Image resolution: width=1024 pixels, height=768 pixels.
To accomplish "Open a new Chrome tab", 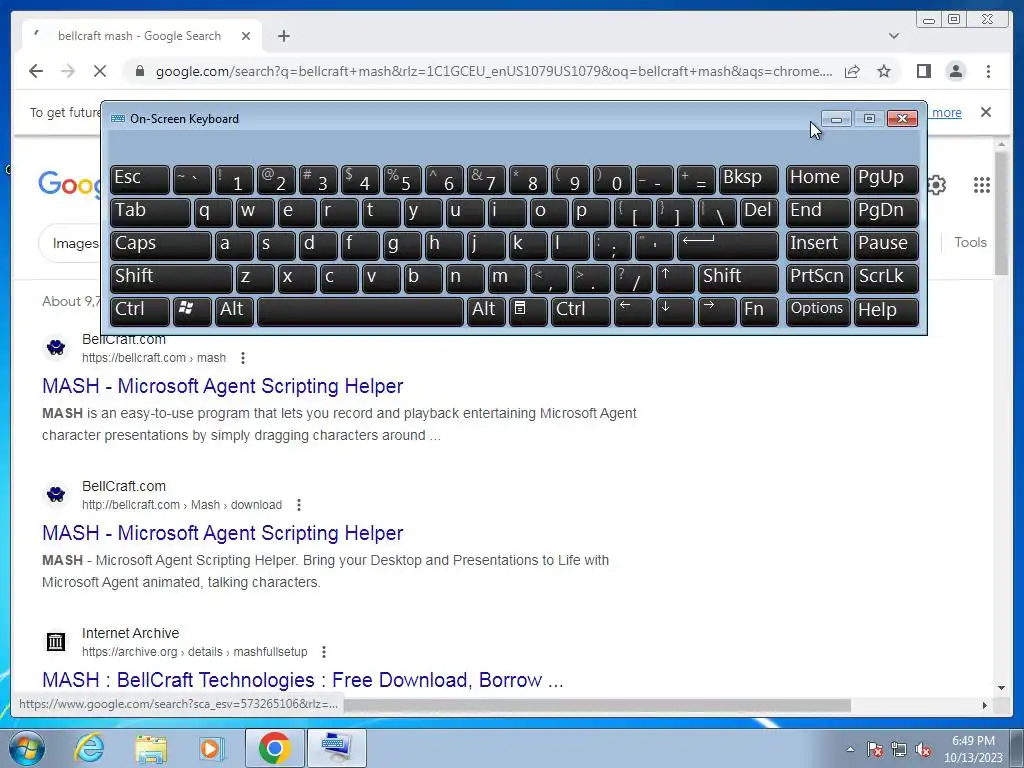I will [283, 36].
